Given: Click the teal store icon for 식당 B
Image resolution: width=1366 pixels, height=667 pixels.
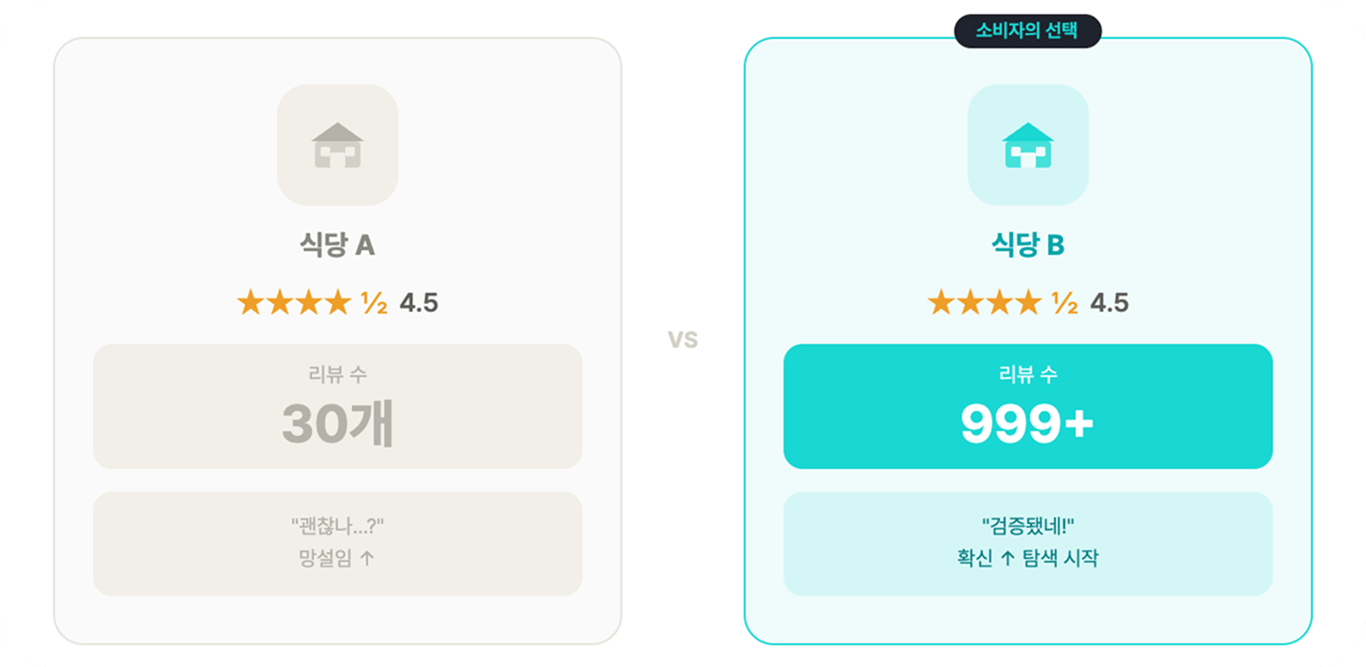Looking at the screenshot, I should (1028, 145).
